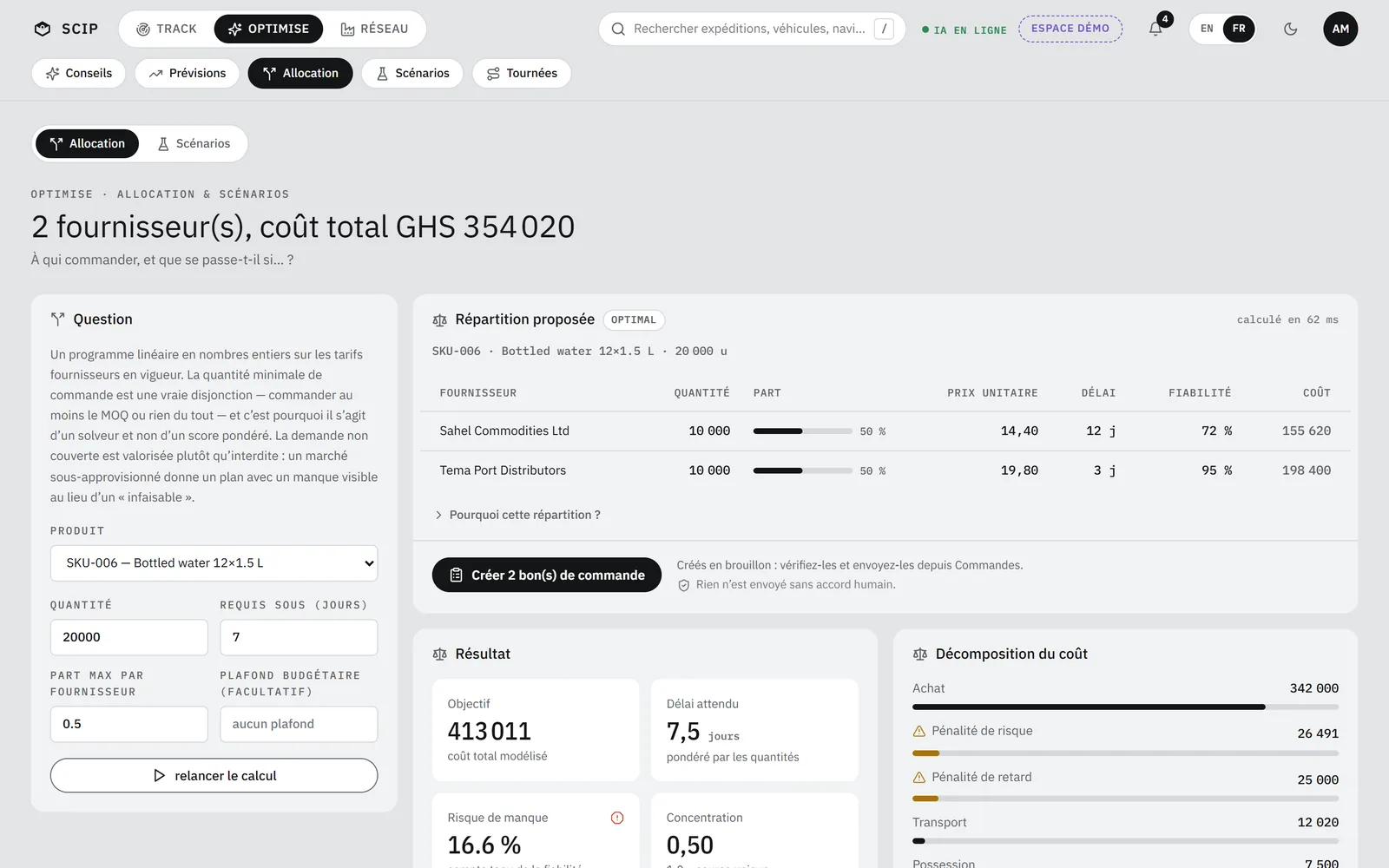Go to the Conseils tab
This screenshot has height=868, width=1389.
(79, 73)
